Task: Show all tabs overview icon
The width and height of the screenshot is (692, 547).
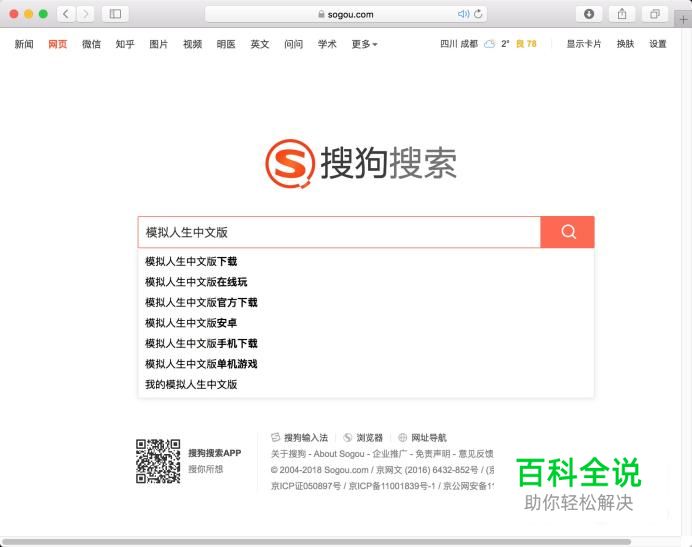Action: coord(655,14)
